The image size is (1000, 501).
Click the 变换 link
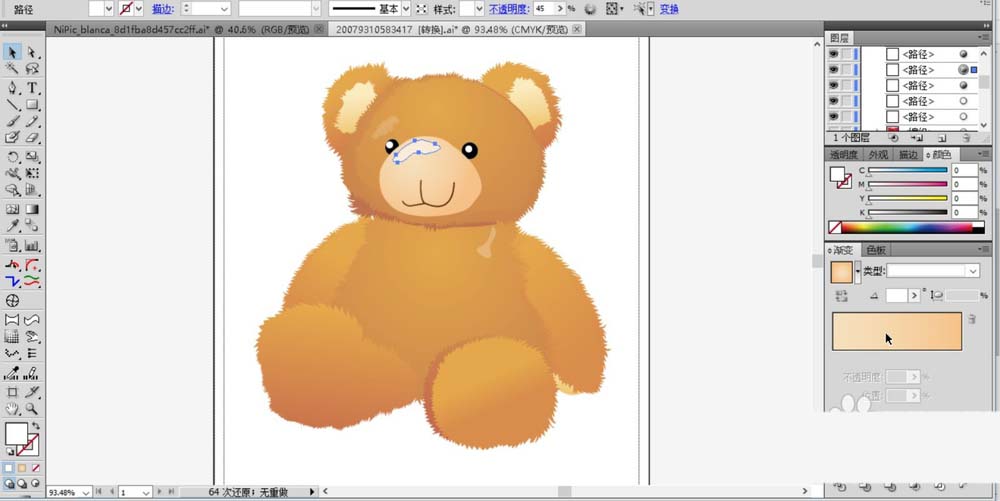click(668, 9)
